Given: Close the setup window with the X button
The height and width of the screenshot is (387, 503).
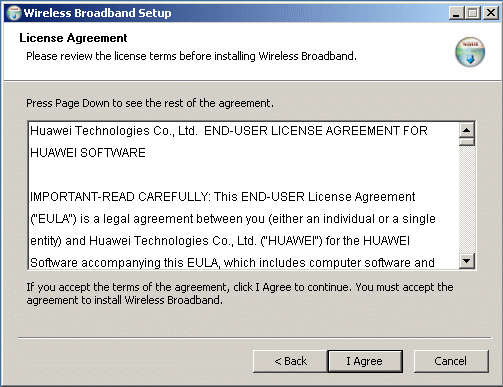Looking at the screenshot, I should coord(491,13).
